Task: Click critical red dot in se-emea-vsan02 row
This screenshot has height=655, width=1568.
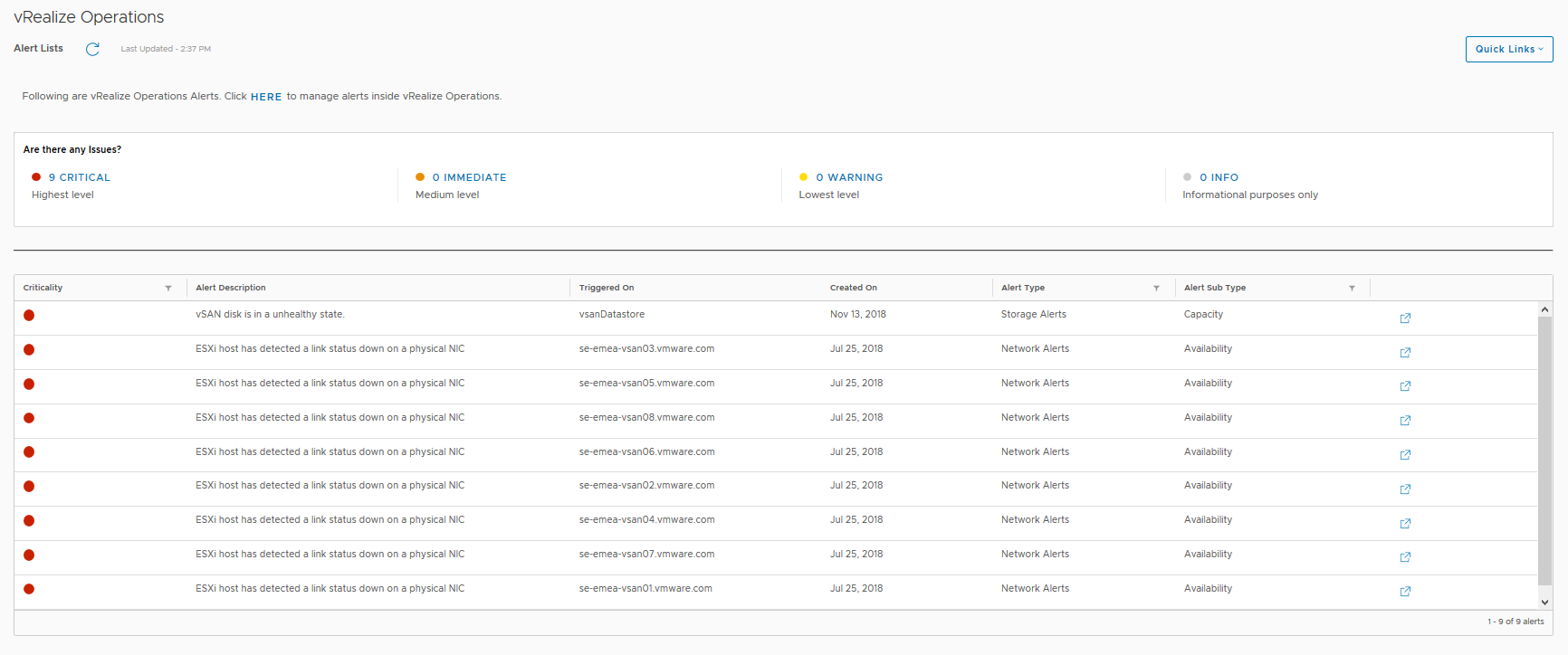Action: 29,486
